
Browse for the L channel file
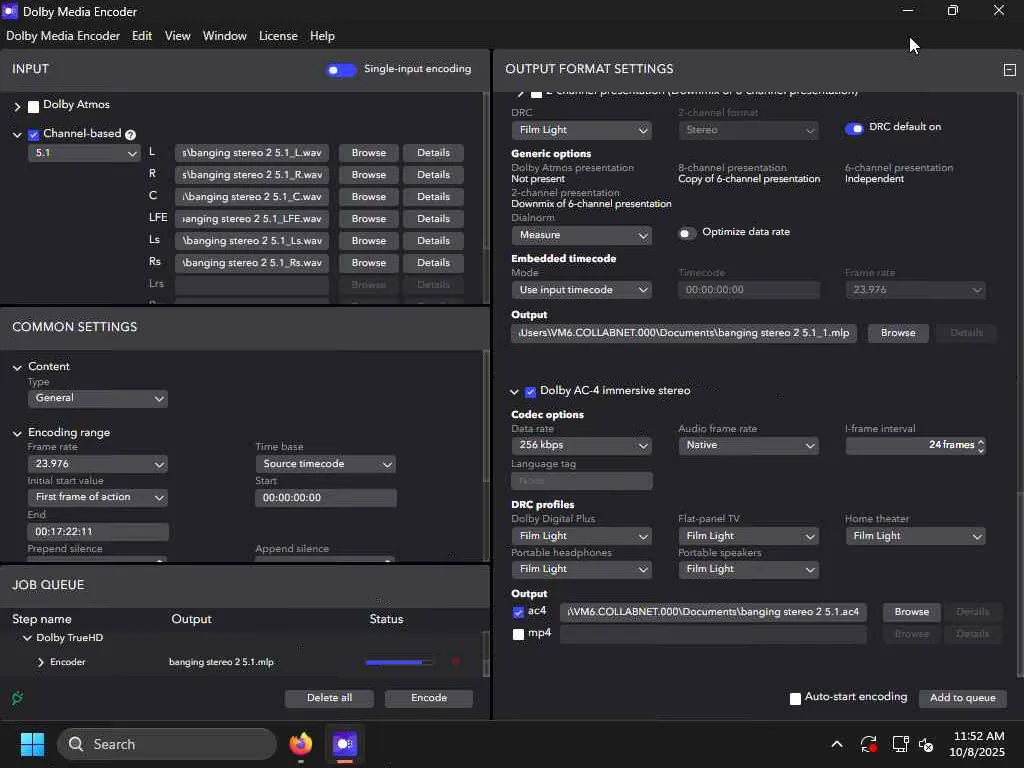click(368, 153)
